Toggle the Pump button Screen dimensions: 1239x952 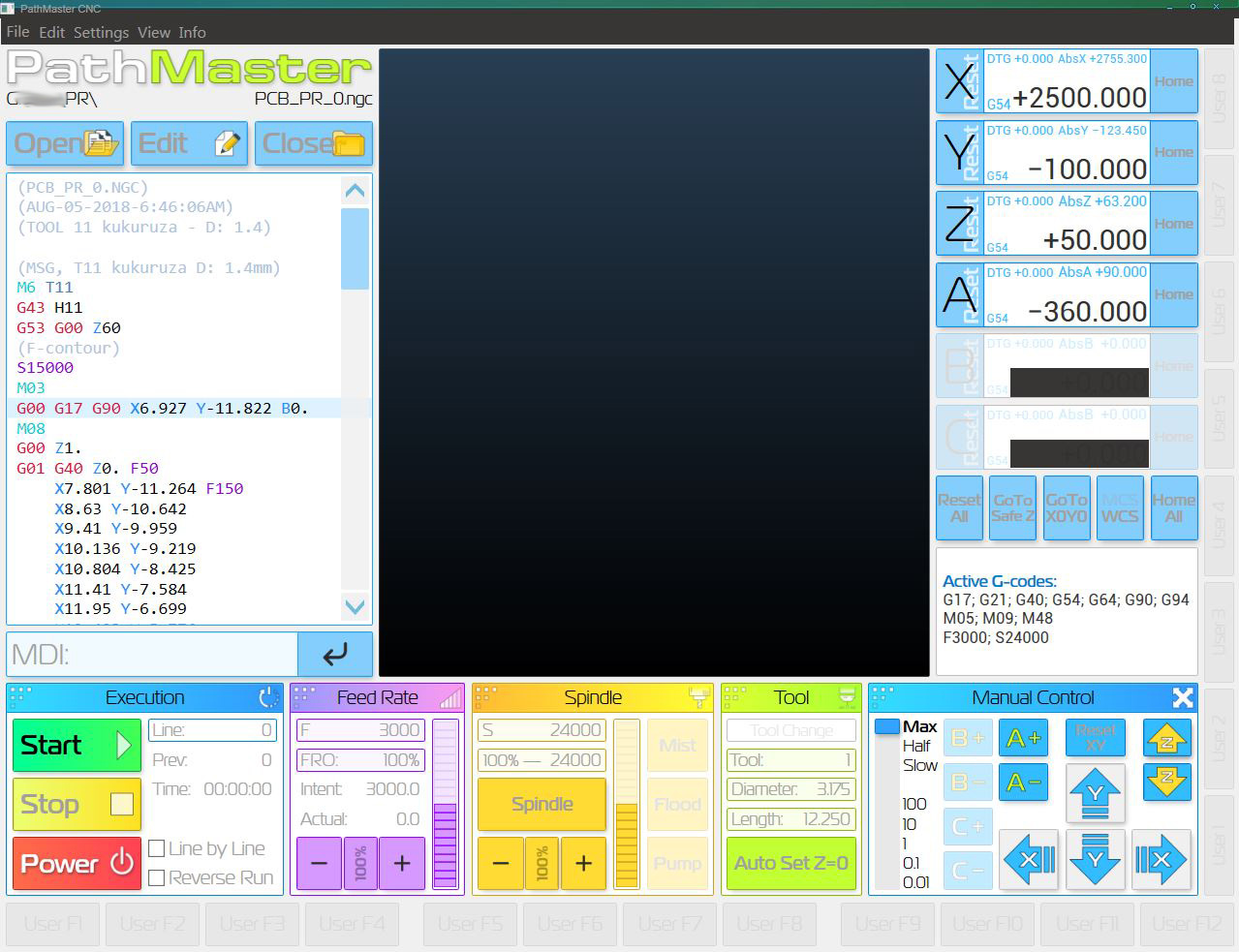pyautogui.click(x=677, y=863)
